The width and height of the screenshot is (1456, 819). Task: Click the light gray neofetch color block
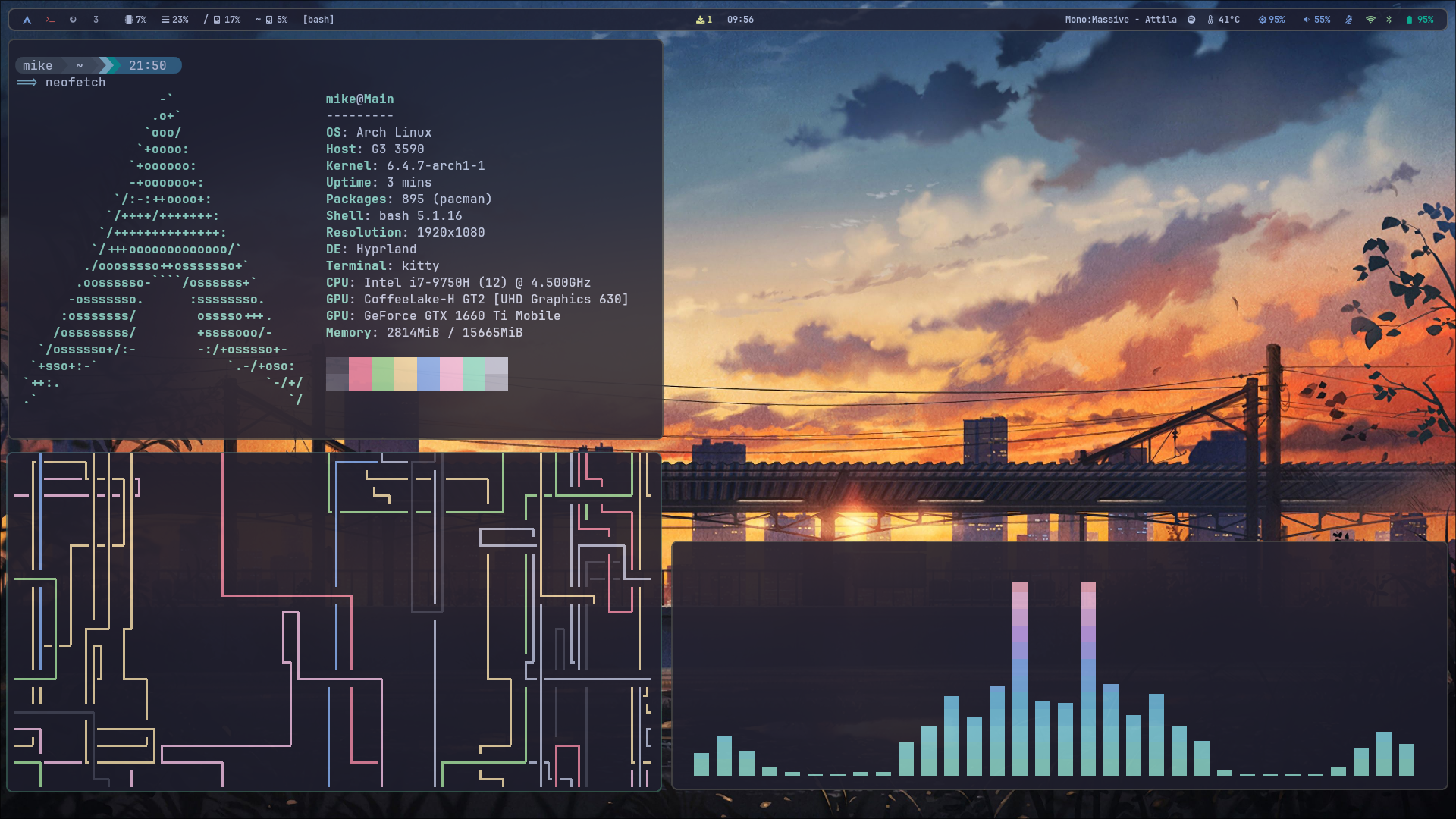point(497,374)
